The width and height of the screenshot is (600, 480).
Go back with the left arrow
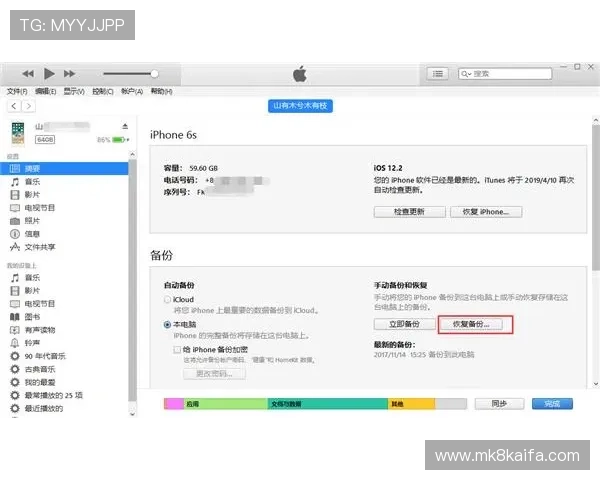pos(14,106)
